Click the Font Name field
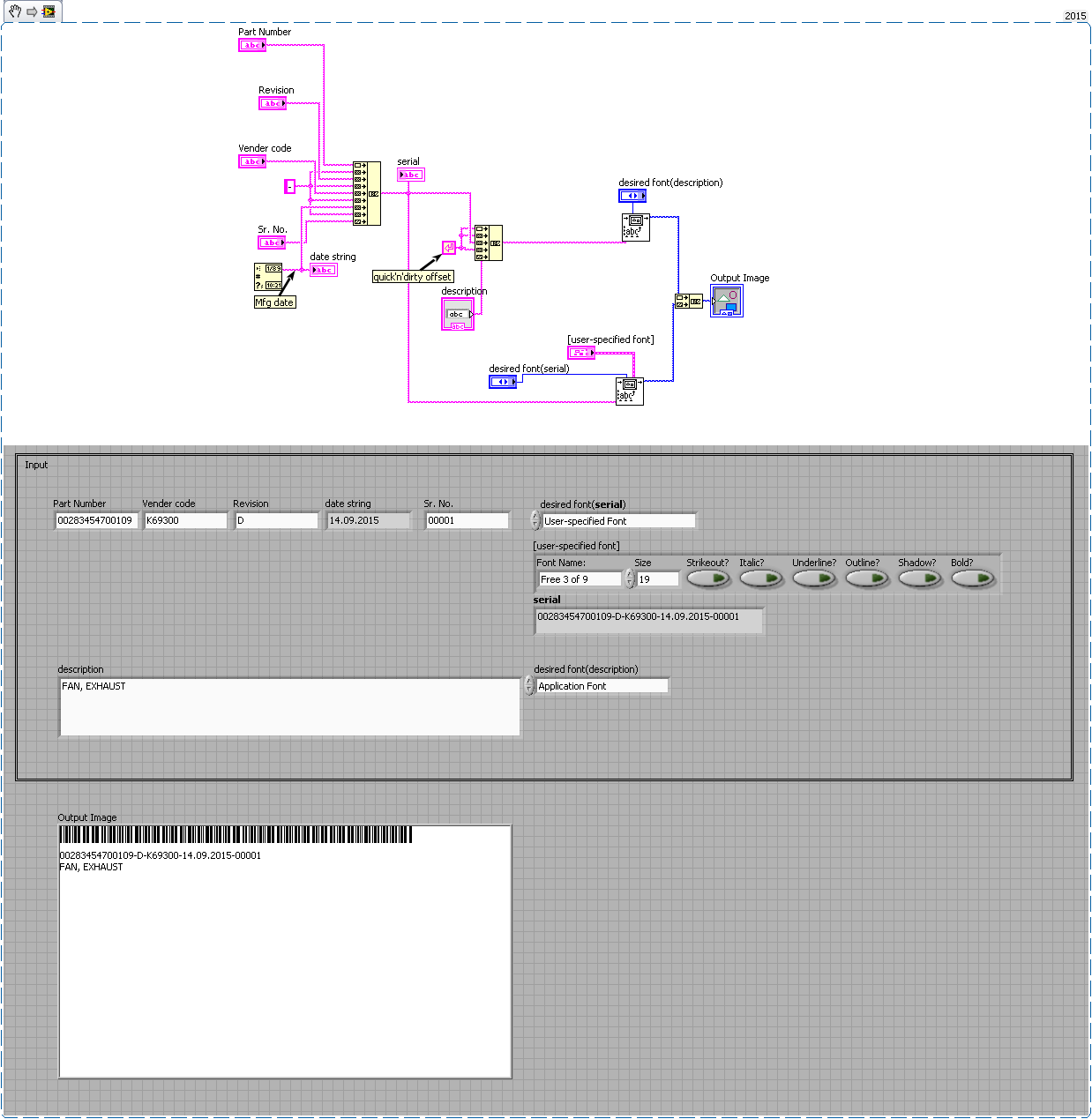This screenshot has width=1092, height=1119. tap(580, 579)
